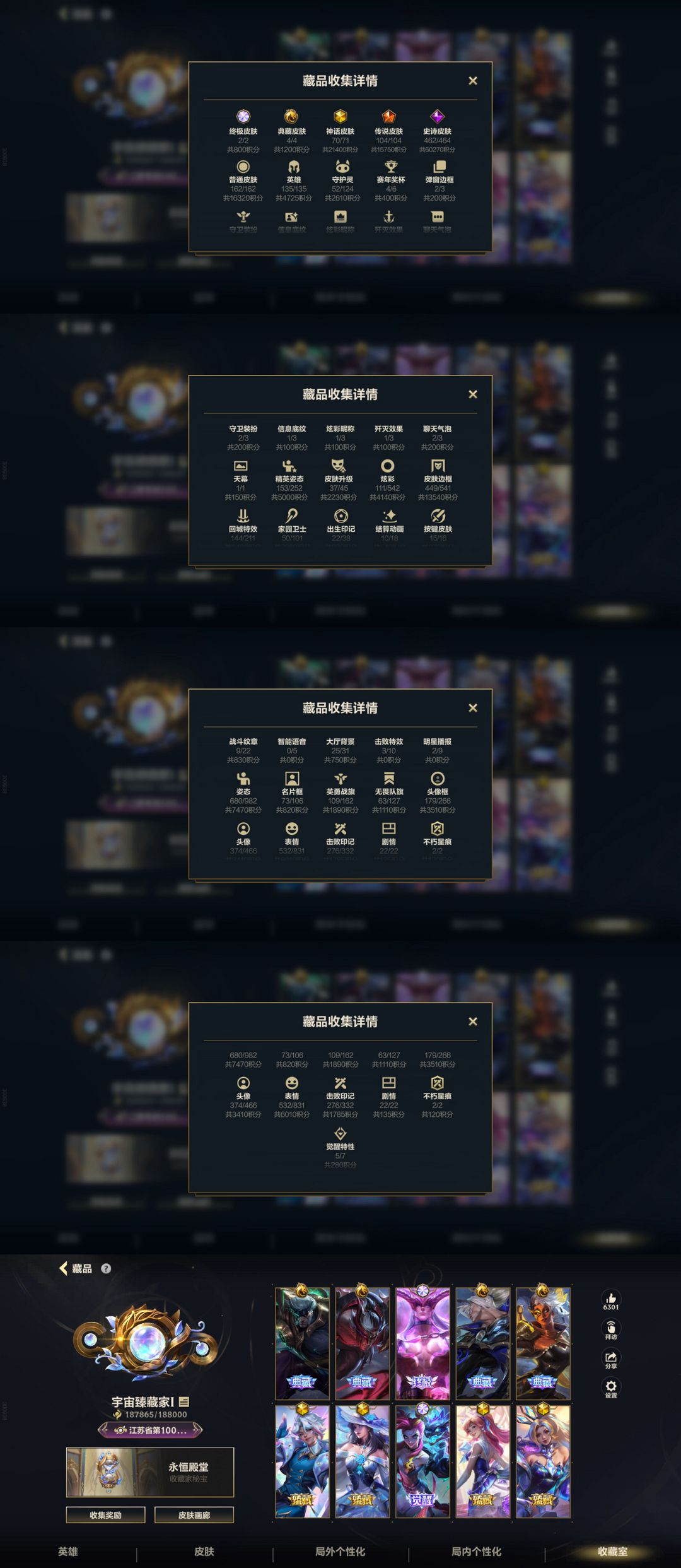This screenshot has width=681, height=1568.
Task: Select the 赛年奖杯 trophy icon
Action: point(391,167)
